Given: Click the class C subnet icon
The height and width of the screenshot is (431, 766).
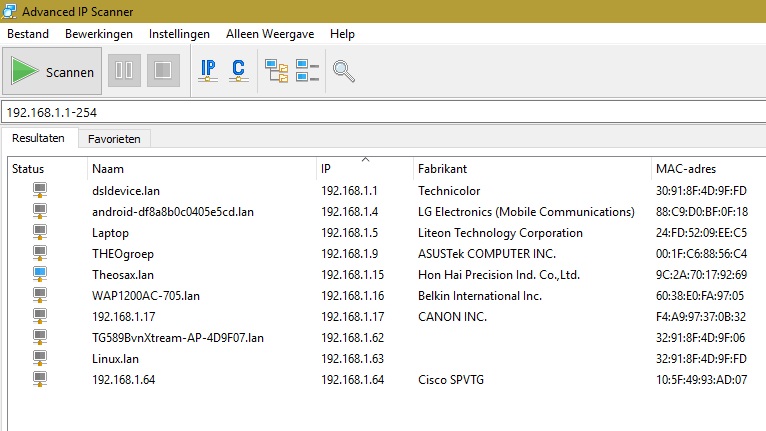Looking at the screenshot, I should click(238, 70).
